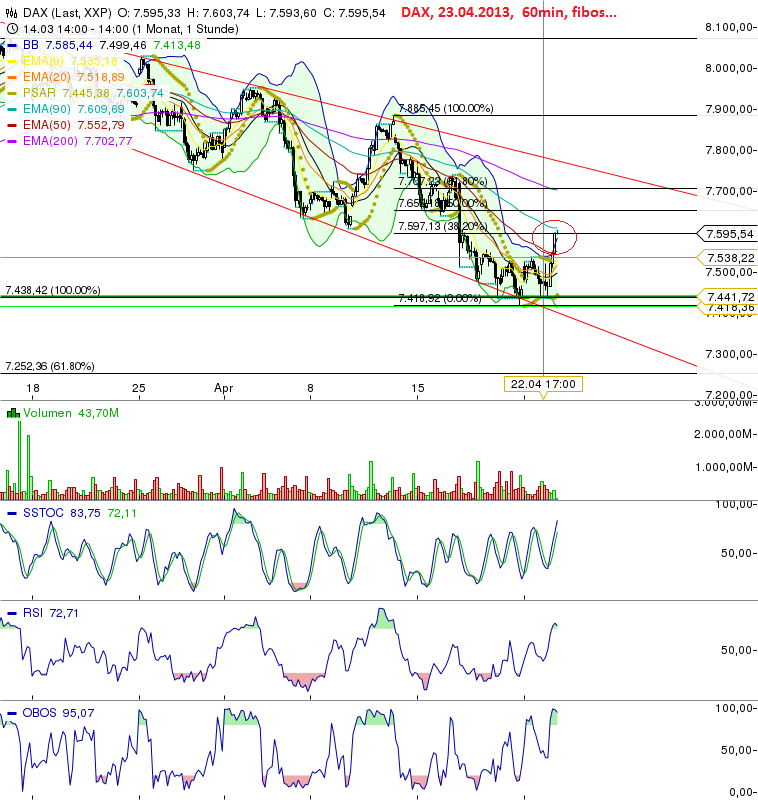Select the DAX (Last, XXP) instrument title

67,13
